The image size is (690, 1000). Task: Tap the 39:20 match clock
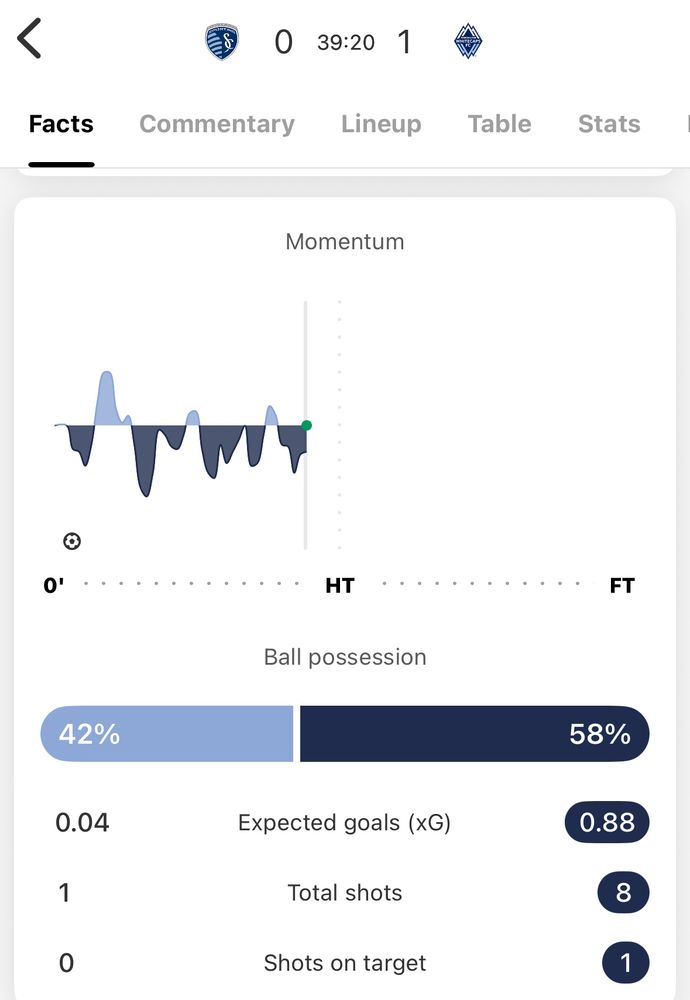point(346,42)
